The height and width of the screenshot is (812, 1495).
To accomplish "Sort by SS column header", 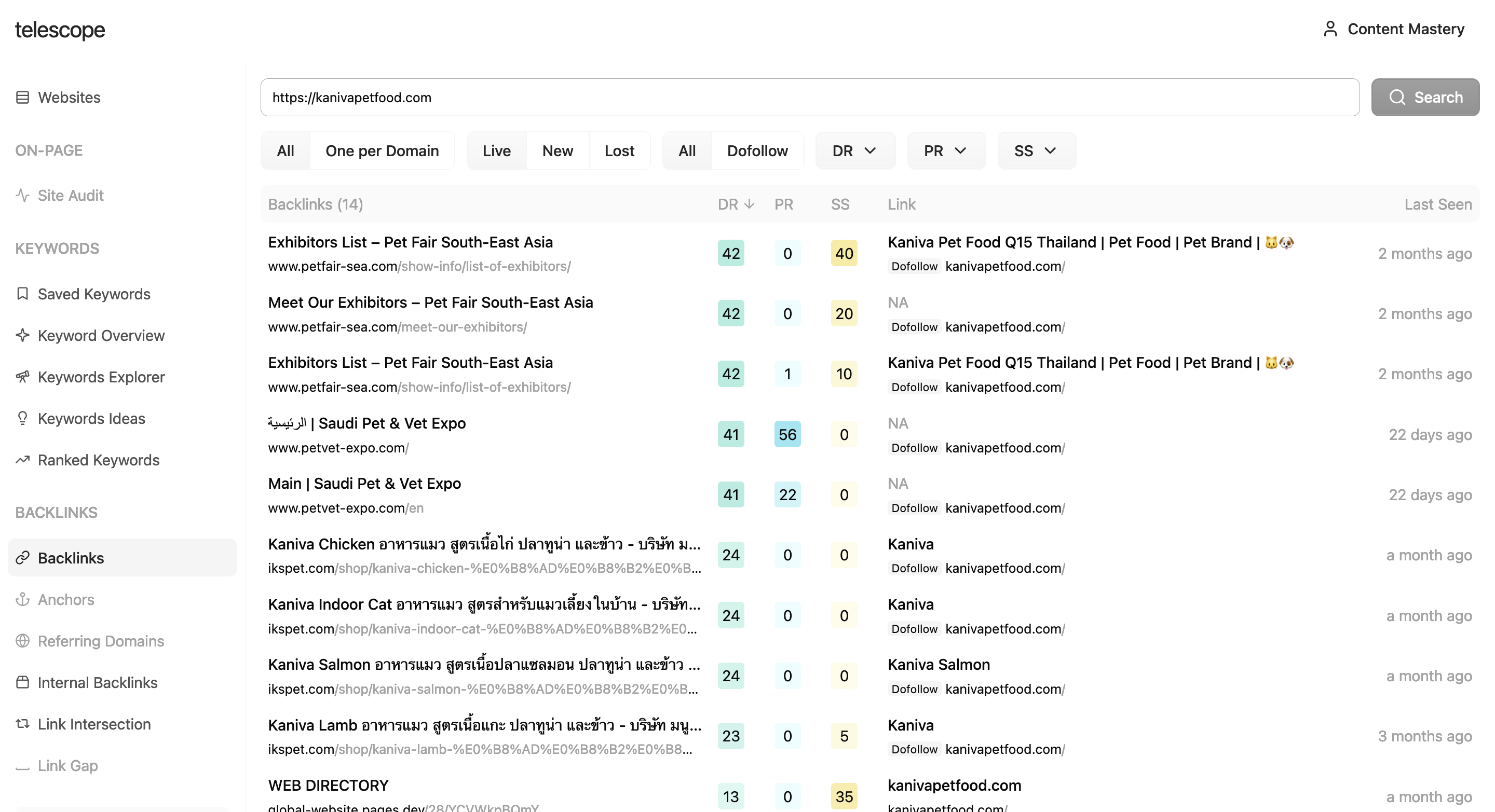I will point(840,204).
